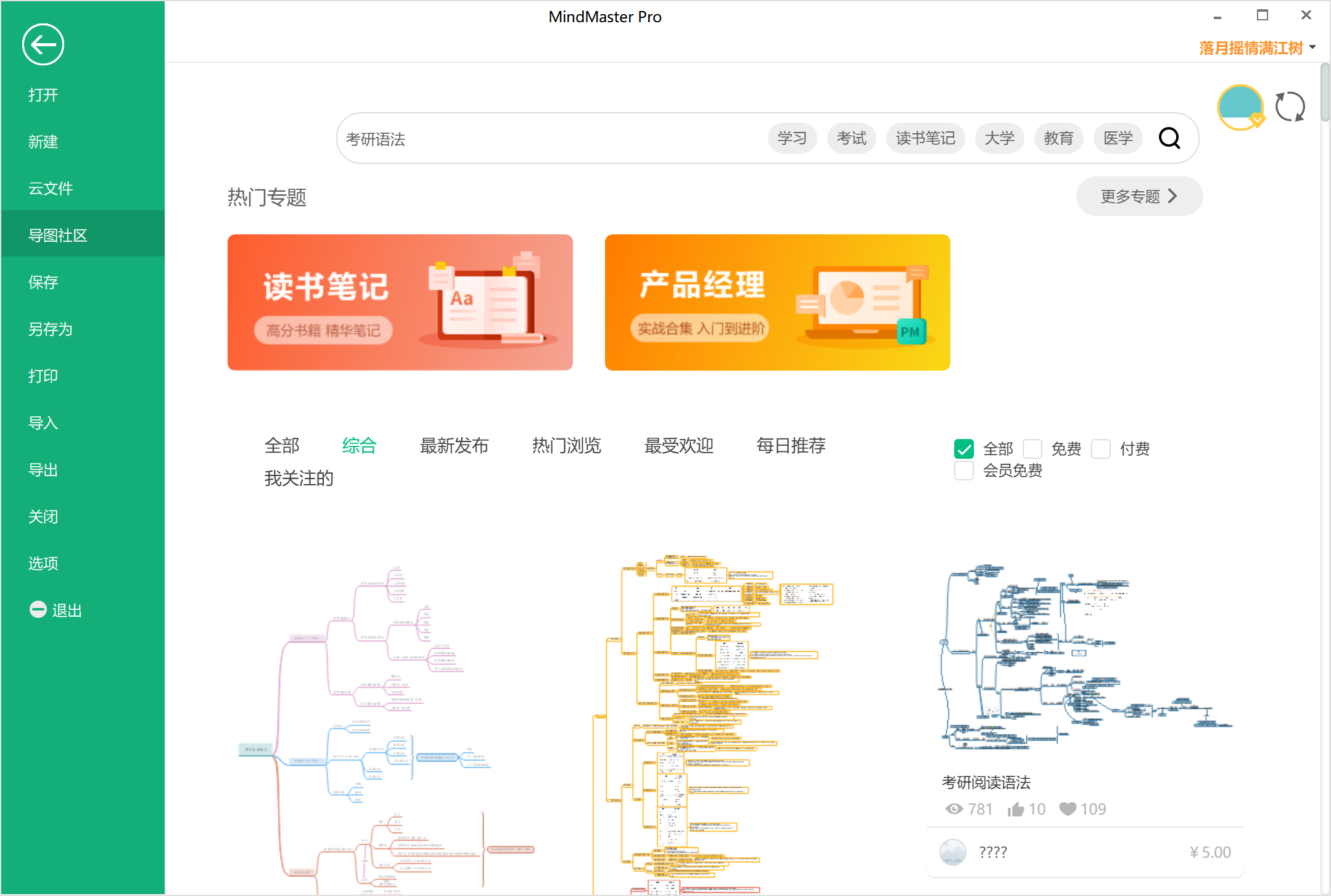Click 导出 in the sidebar

click(x=83, y=470)
